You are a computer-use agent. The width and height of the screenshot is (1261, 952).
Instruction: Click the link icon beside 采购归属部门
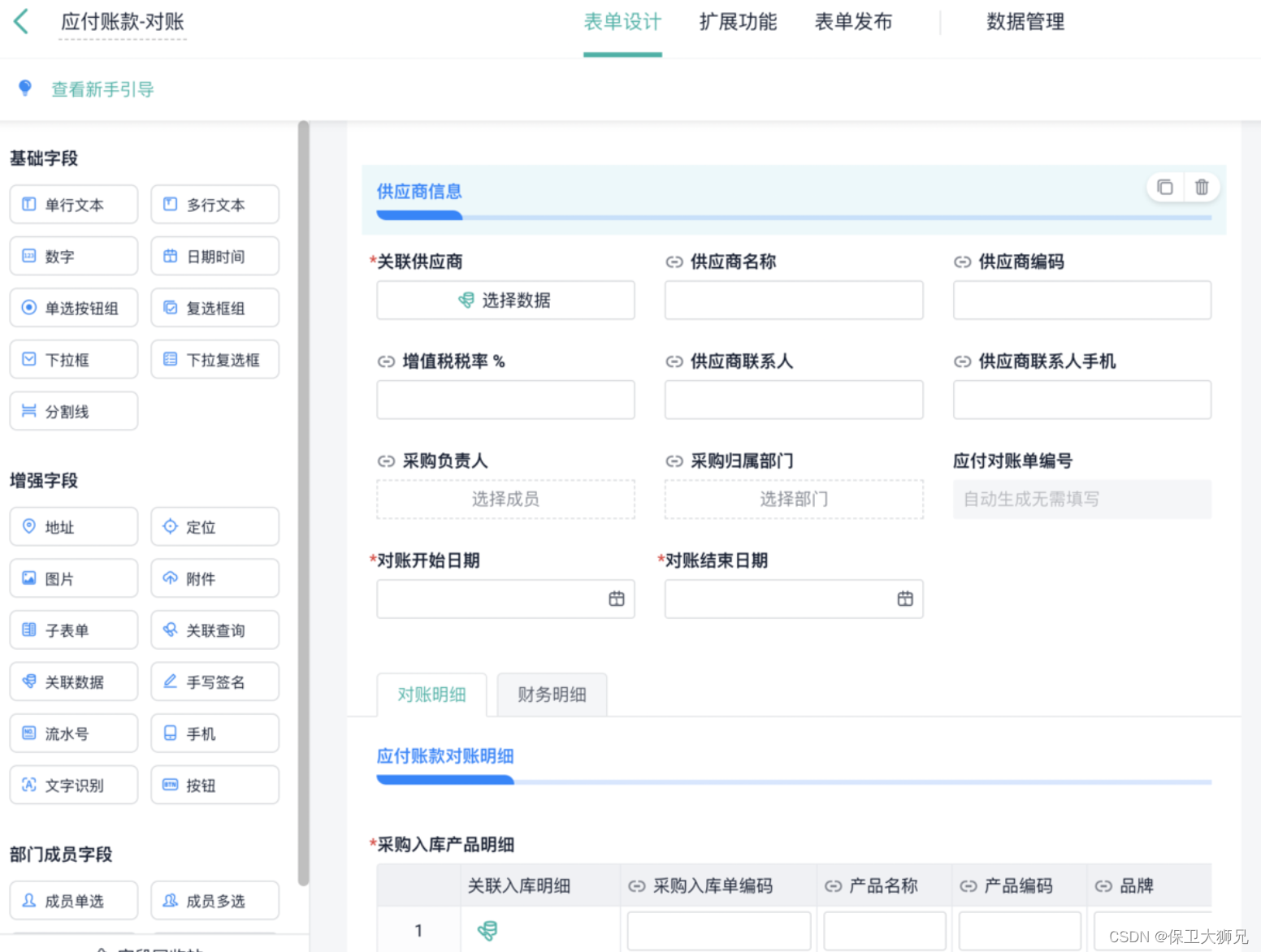point(674,461)
